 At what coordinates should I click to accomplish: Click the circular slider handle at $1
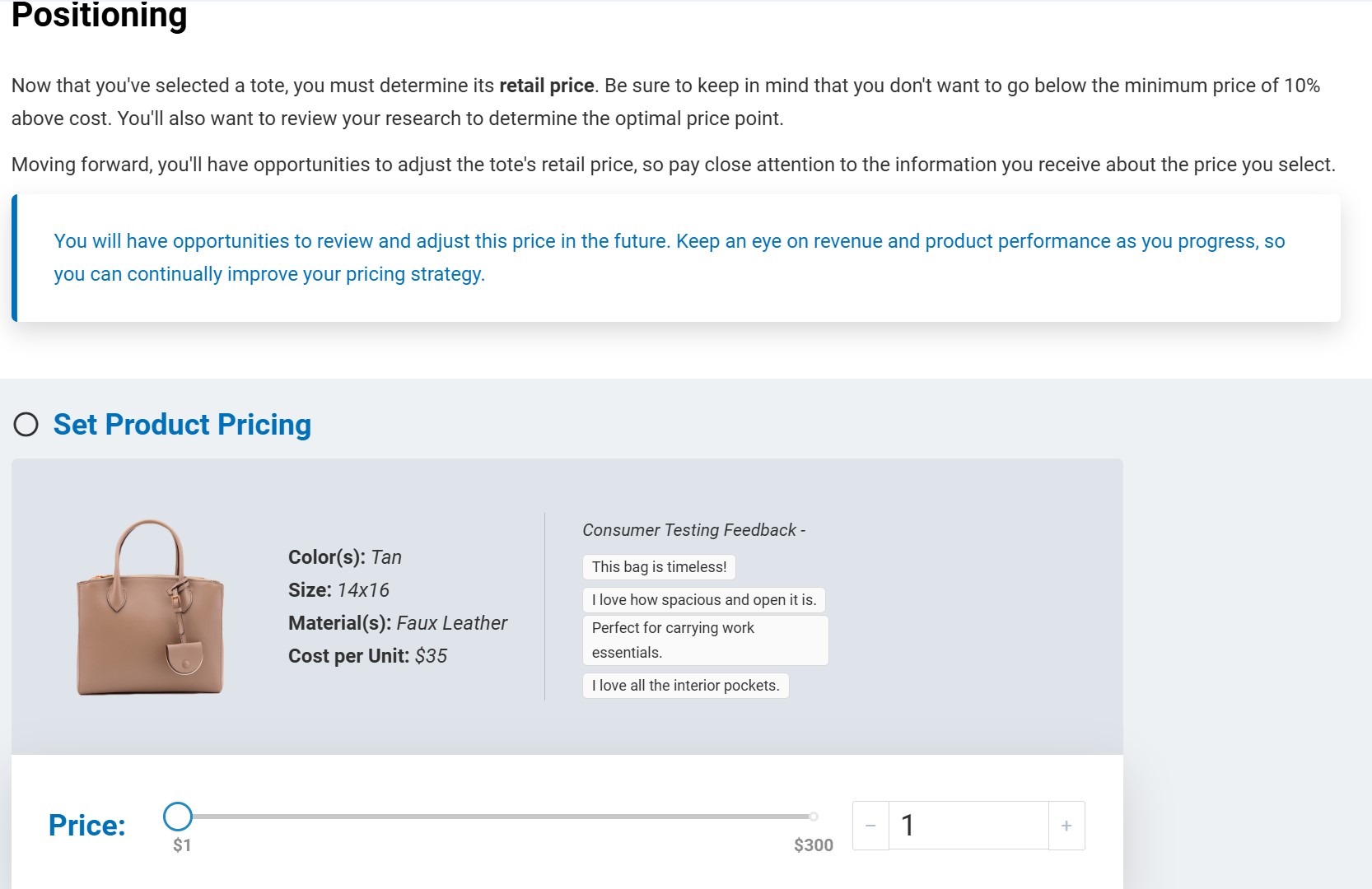click(x=178, y=816)
